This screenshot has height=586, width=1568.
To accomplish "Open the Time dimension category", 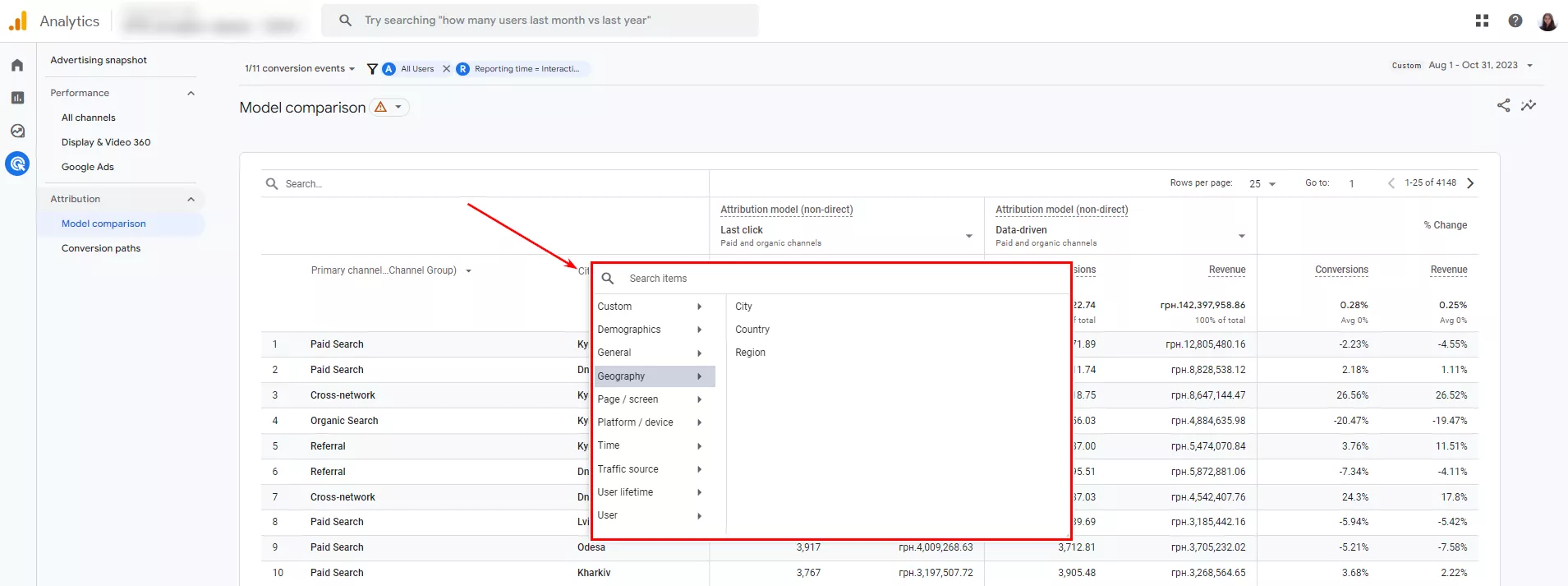I will (655, 445).
